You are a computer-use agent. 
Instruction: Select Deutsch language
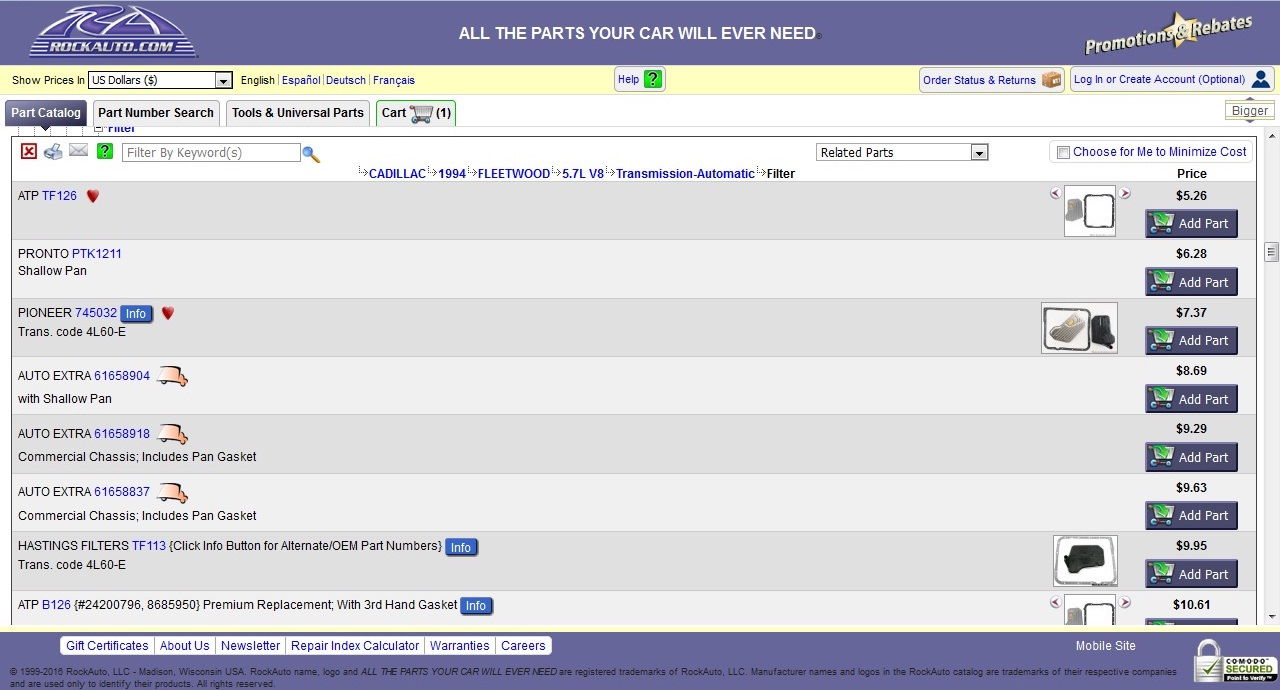[x=346, y=80]
